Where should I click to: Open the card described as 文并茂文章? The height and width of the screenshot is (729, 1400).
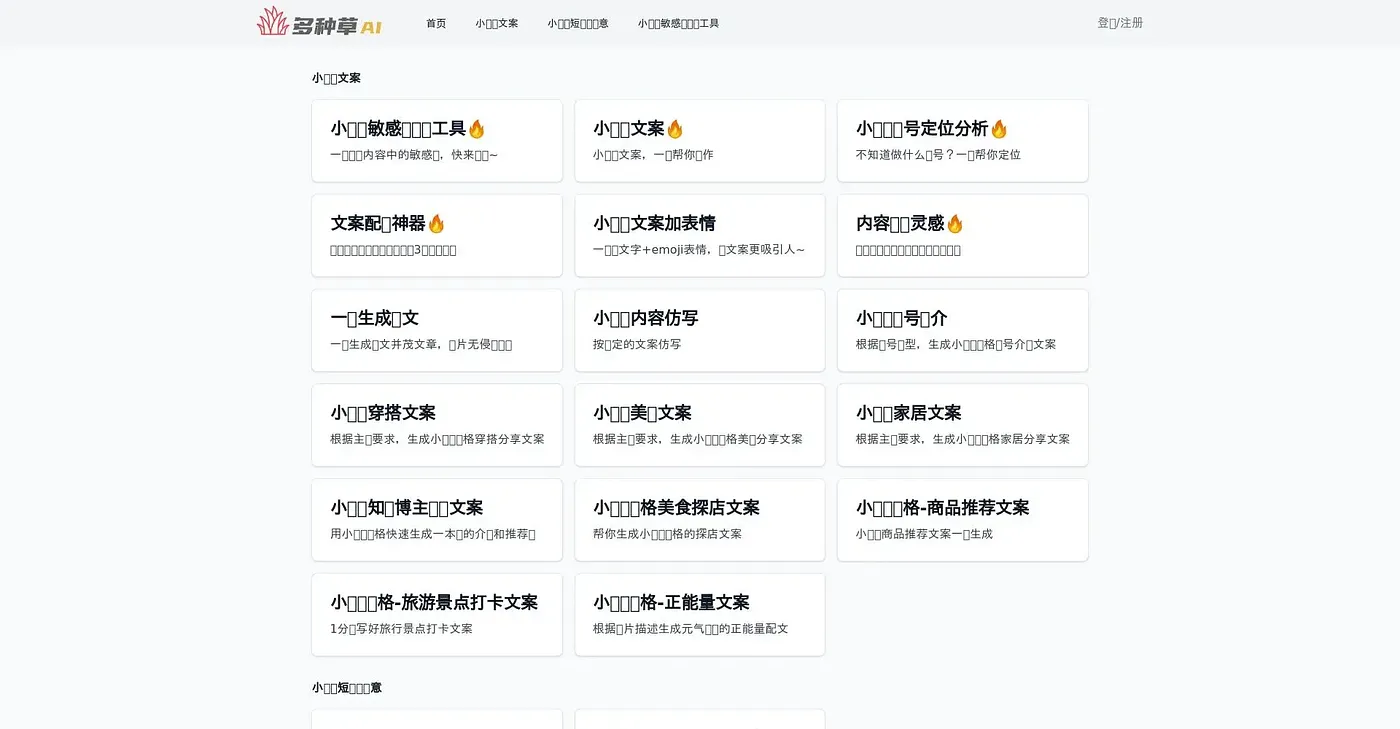(x=437, y=331)
